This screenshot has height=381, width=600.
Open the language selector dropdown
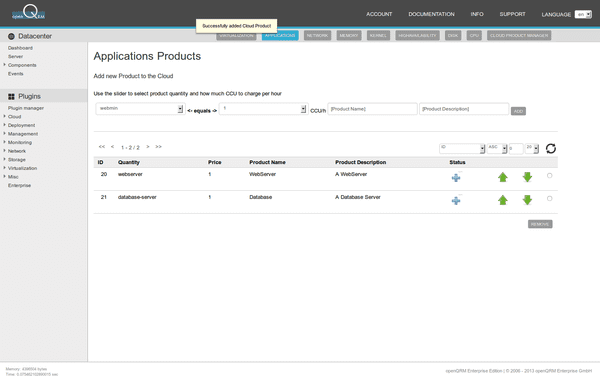coord(583,15)
